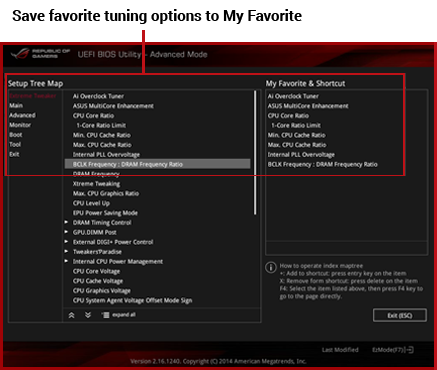The width and height of the screenshot is (437, 370).
Task: Select Max. CPU Cache Ratio in tree map
Action: point(102,145)
